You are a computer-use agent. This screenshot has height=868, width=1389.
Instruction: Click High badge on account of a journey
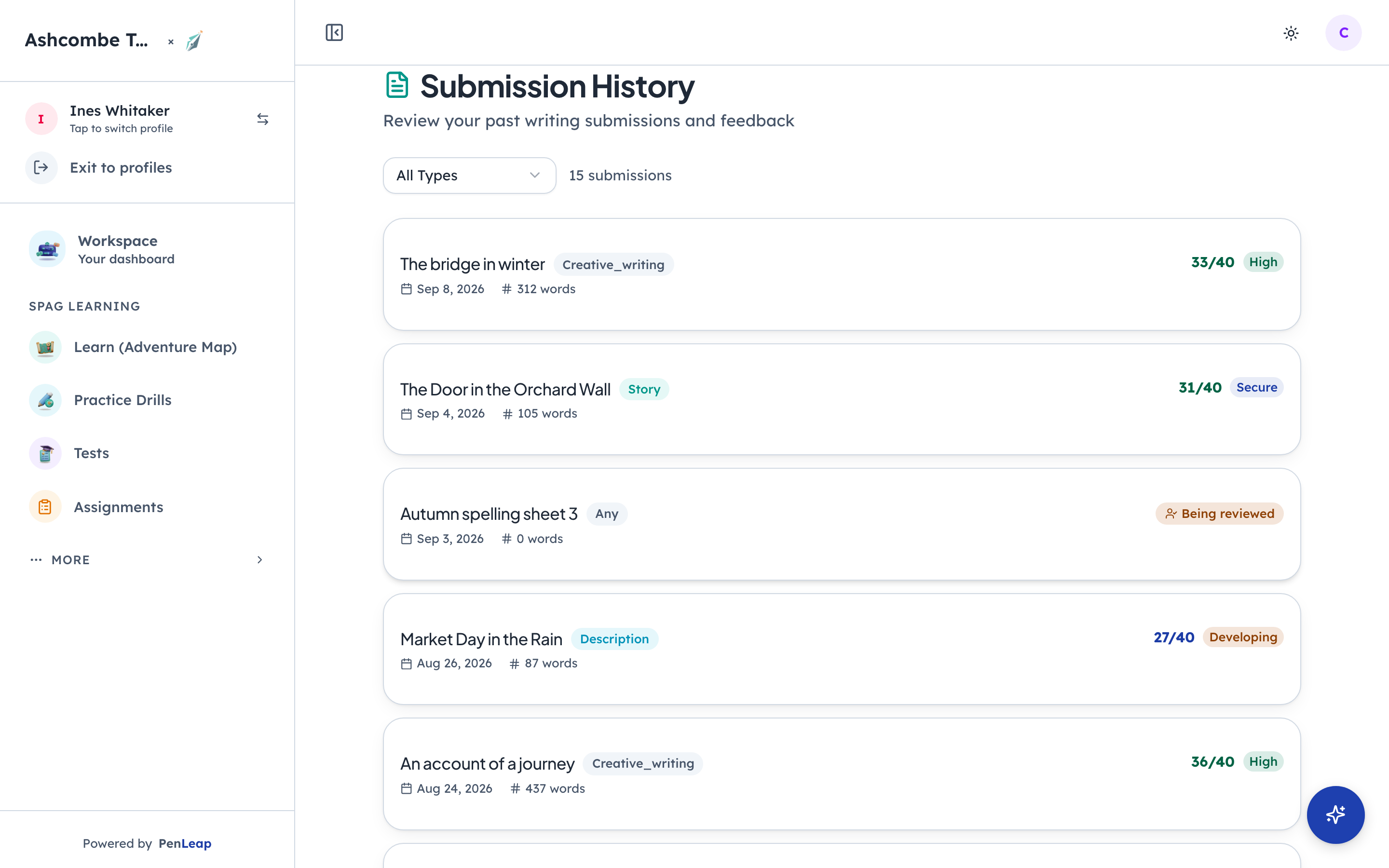tap(1263, 762)
